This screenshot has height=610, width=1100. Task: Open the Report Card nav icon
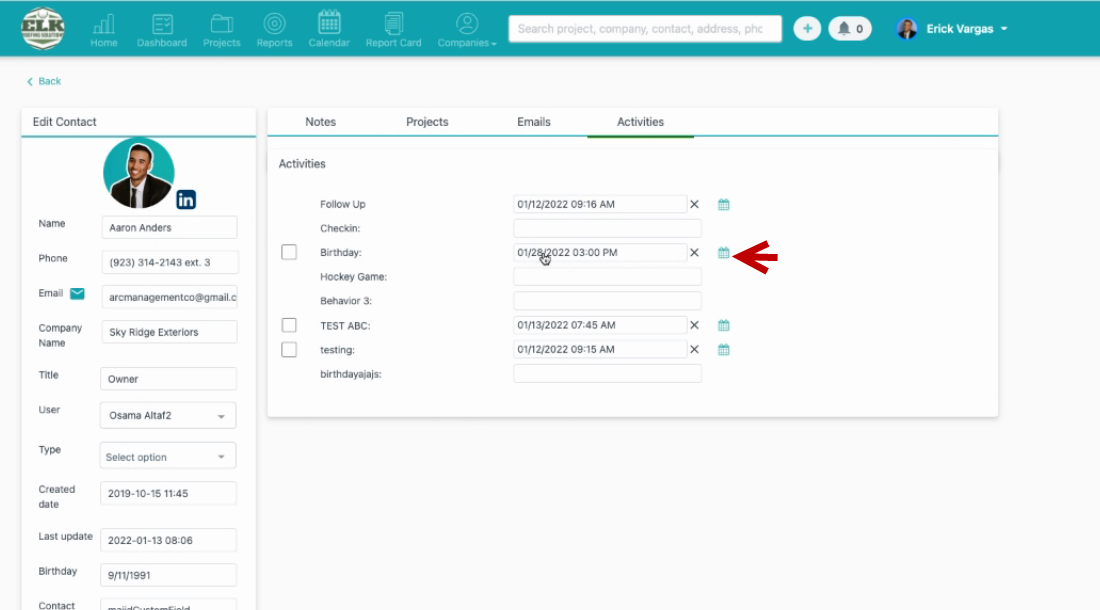(x=394, y=31)
